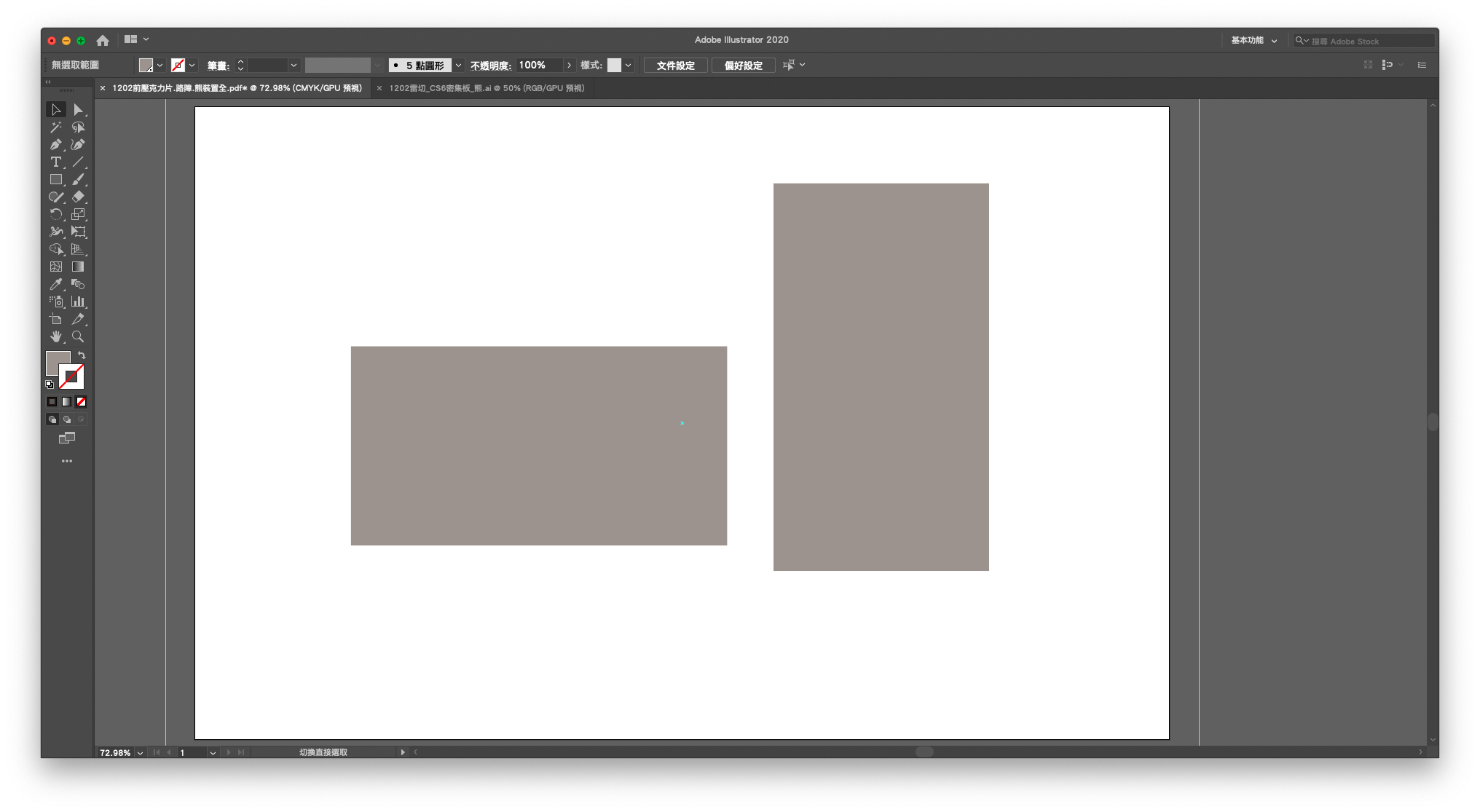Image resolution: width=1480 pixels, height=812 pixels.
Task: Open the zoom level dropdown at 72.98%
Action: [x=140, y=753]
